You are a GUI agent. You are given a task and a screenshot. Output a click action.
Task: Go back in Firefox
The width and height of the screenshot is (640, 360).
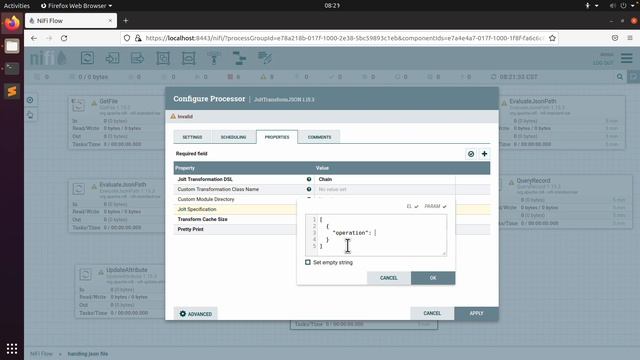(34, 38)
